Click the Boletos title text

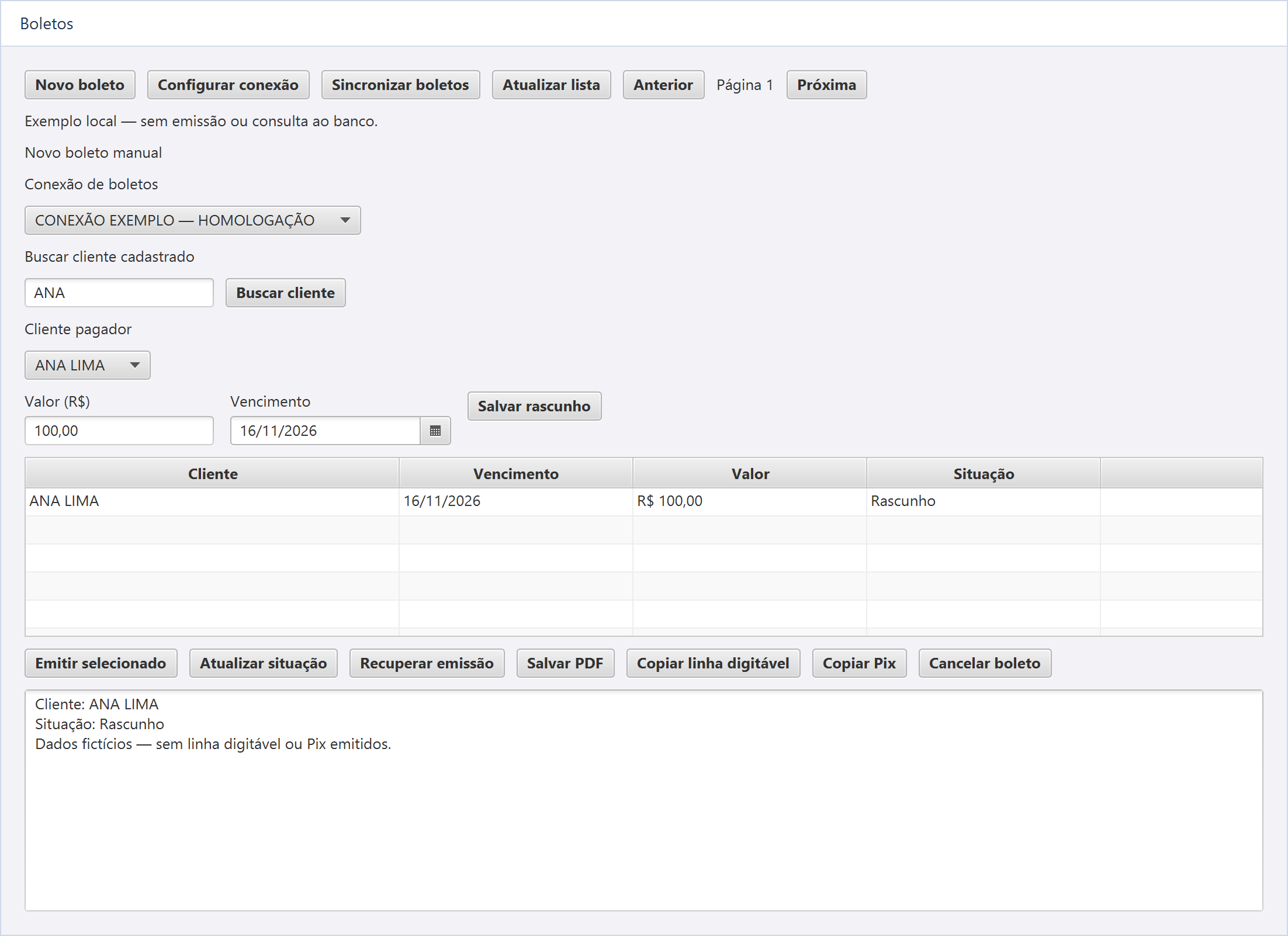tap(47, 23)
